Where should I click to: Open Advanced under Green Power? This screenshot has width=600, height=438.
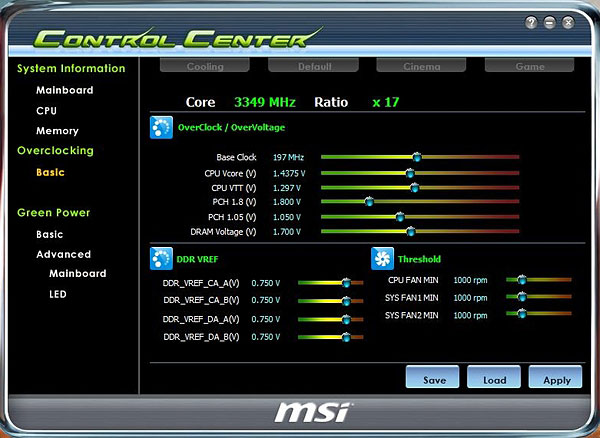click(64, 254)
